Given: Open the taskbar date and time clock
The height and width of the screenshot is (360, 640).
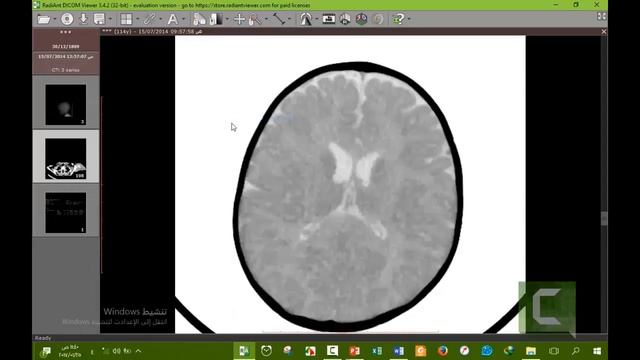Looking at the screenshot, I should click(69, 351).
